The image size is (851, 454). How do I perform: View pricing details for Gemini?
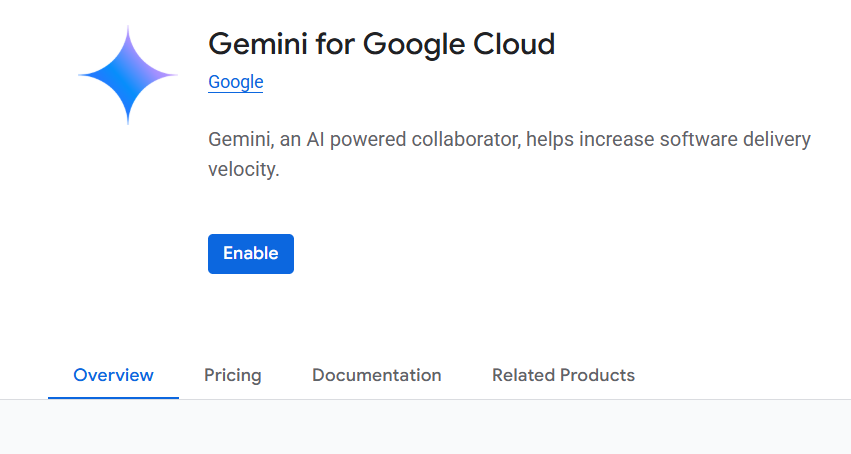coord(232,376)
